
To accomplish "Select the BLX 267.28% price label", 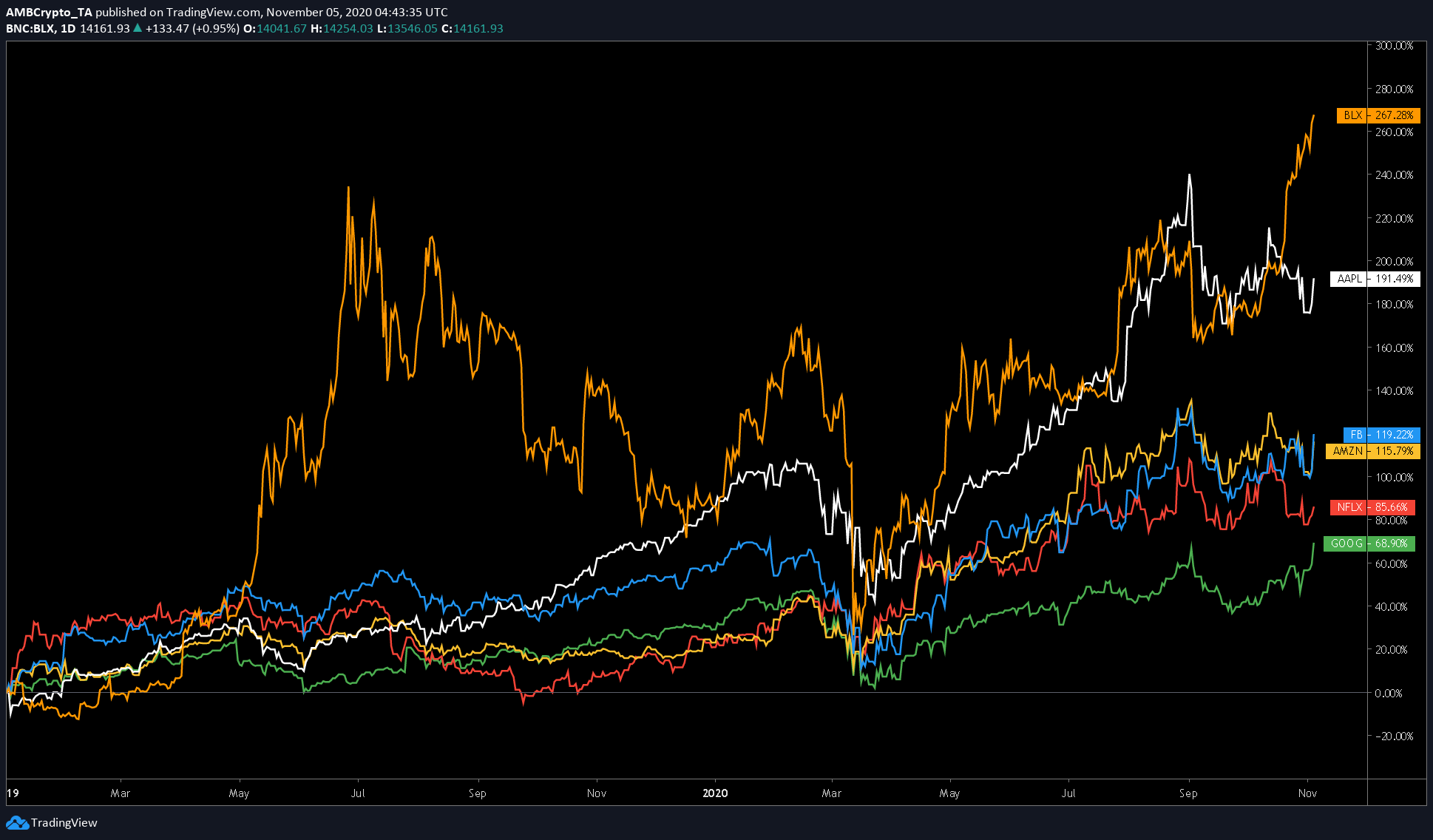I will [x=1378, y=115].
